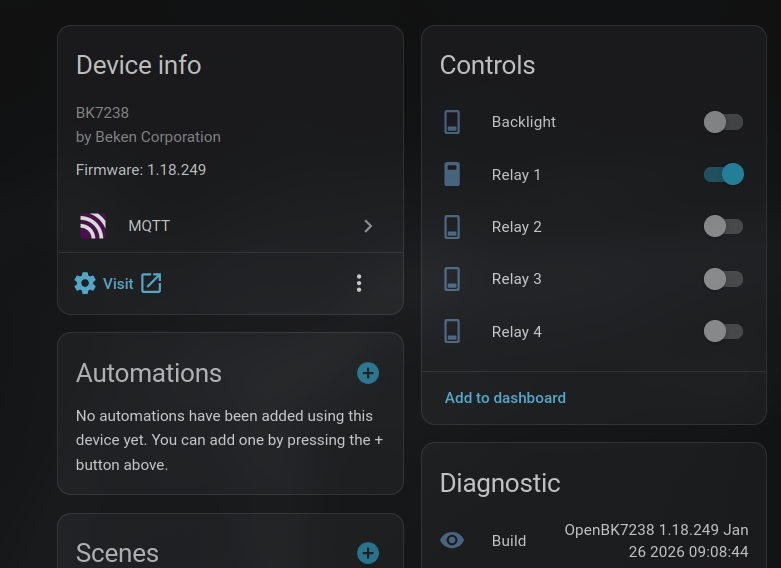Open the Build diagnostic entity row
781x568 pixels.
point(600,540)
